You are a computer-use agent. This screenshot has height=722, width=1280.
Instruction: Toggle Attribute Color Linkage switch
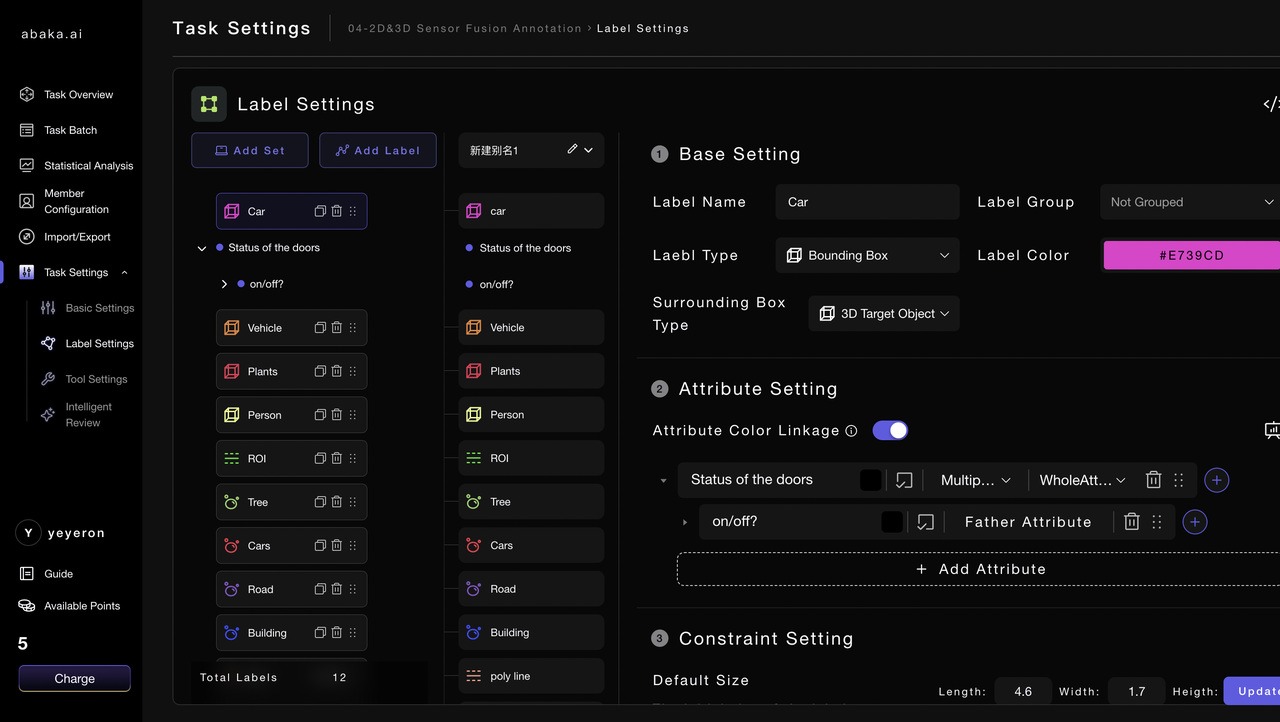coord(890,430)
